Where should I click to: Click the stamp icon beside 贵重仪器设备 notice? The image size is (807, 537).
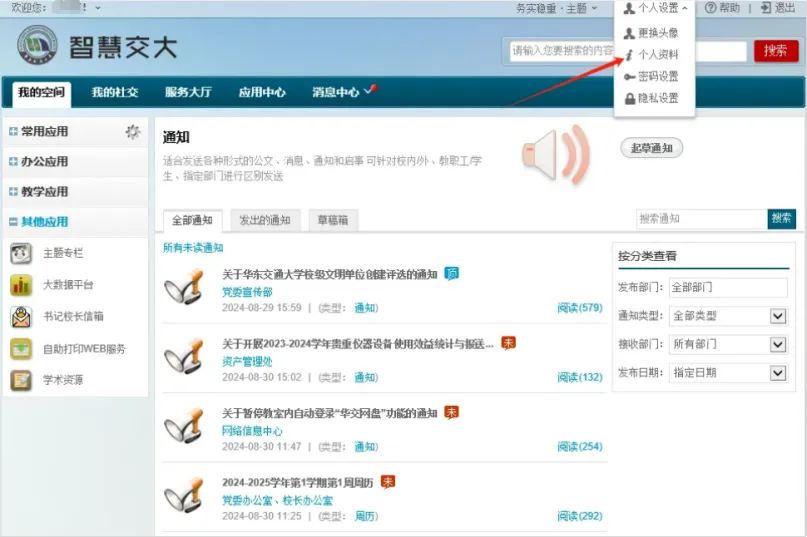[x=184, y=356]
